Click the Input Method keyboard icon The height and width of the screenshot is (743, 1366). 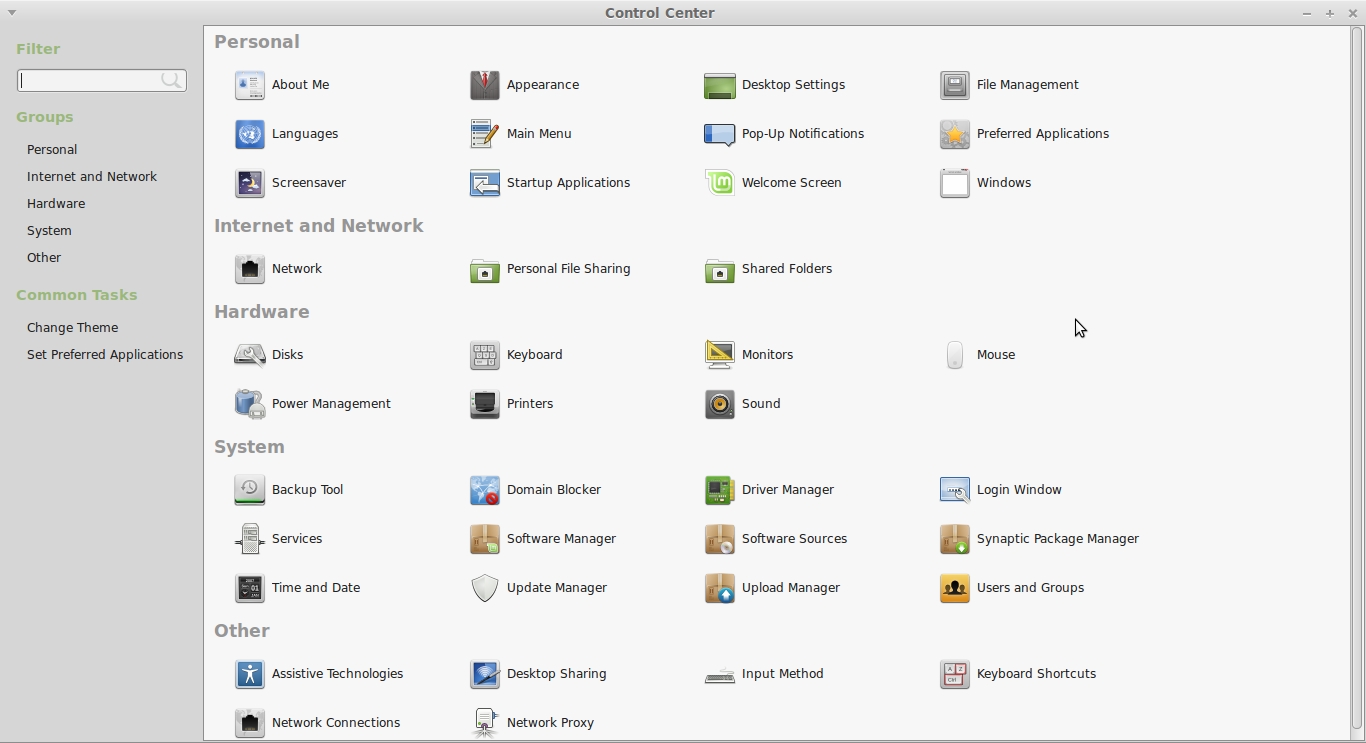(x=719, y=677)
